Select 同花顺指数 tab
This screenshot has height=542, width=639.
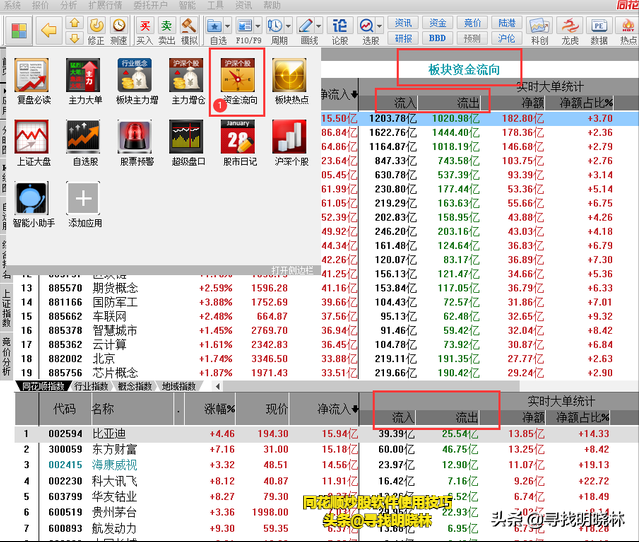point(43,386)
